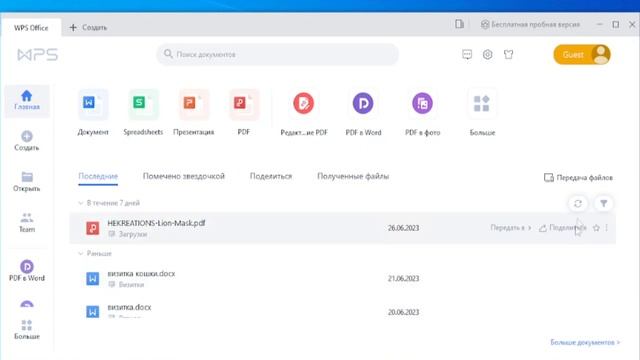Image resolution: width=640 pixels, height=360 pixels.
Task: Open визитка.docx file
Action: coord(129,307)
